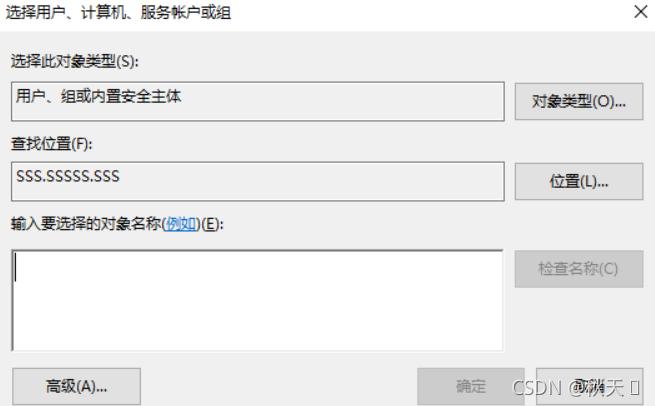Open the 例如 examples link
The width and height of the screenshot is (655, 406).
point(181,224)
